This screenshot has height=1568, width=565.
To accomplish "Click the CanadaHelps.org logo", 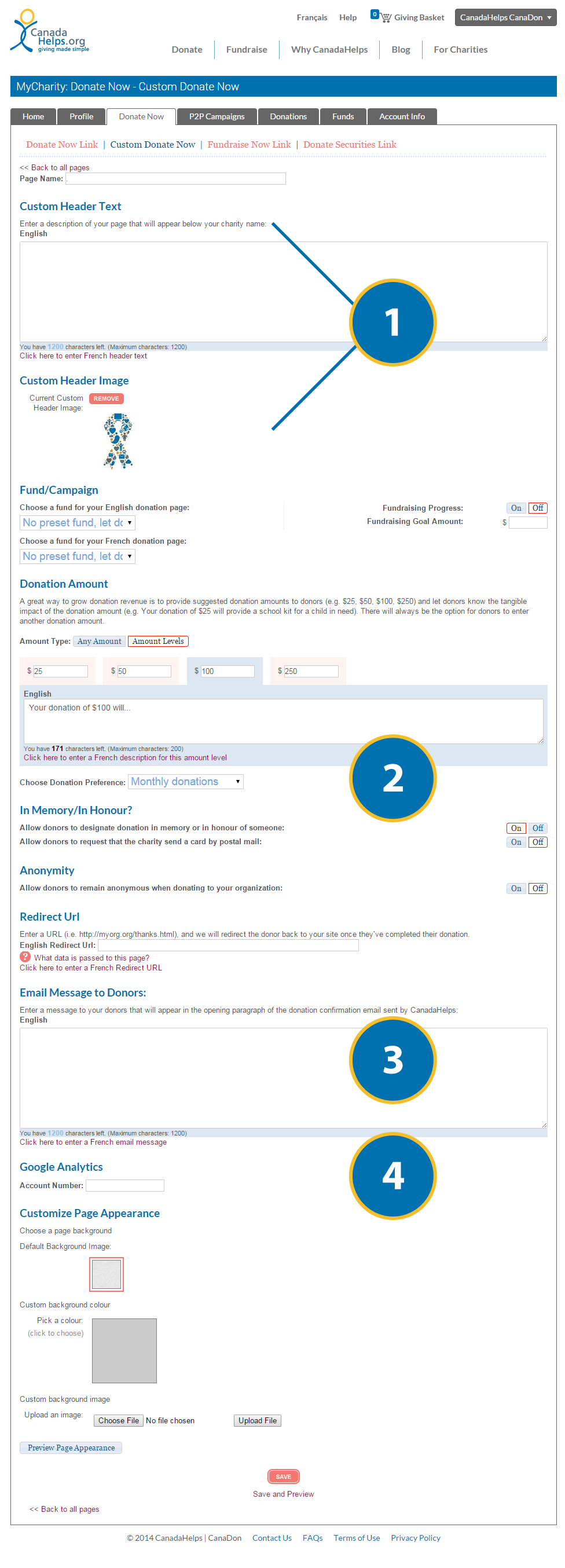I will [x=49, y=32].
